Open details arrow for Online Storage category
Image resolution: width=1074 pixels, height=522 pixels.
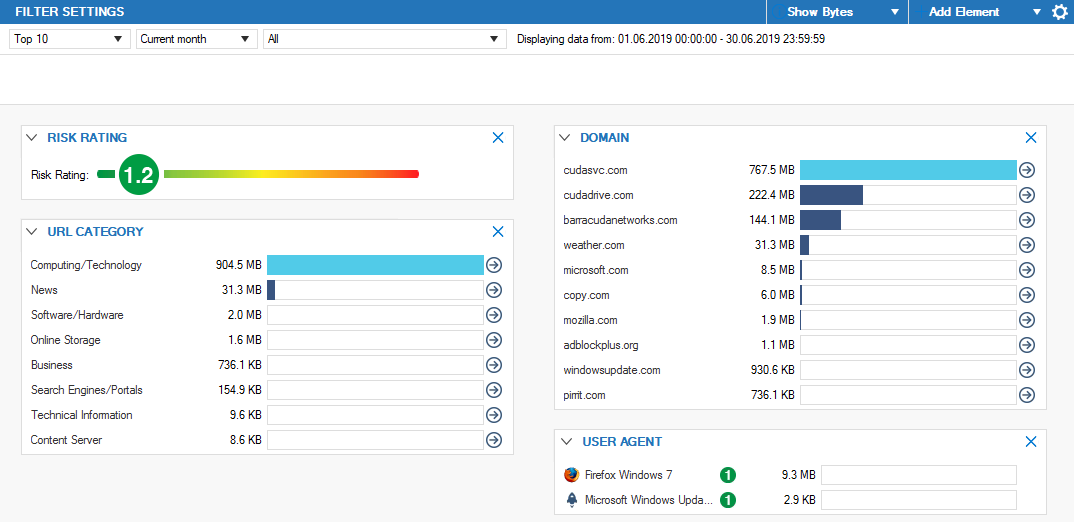[x=494, y=340]
